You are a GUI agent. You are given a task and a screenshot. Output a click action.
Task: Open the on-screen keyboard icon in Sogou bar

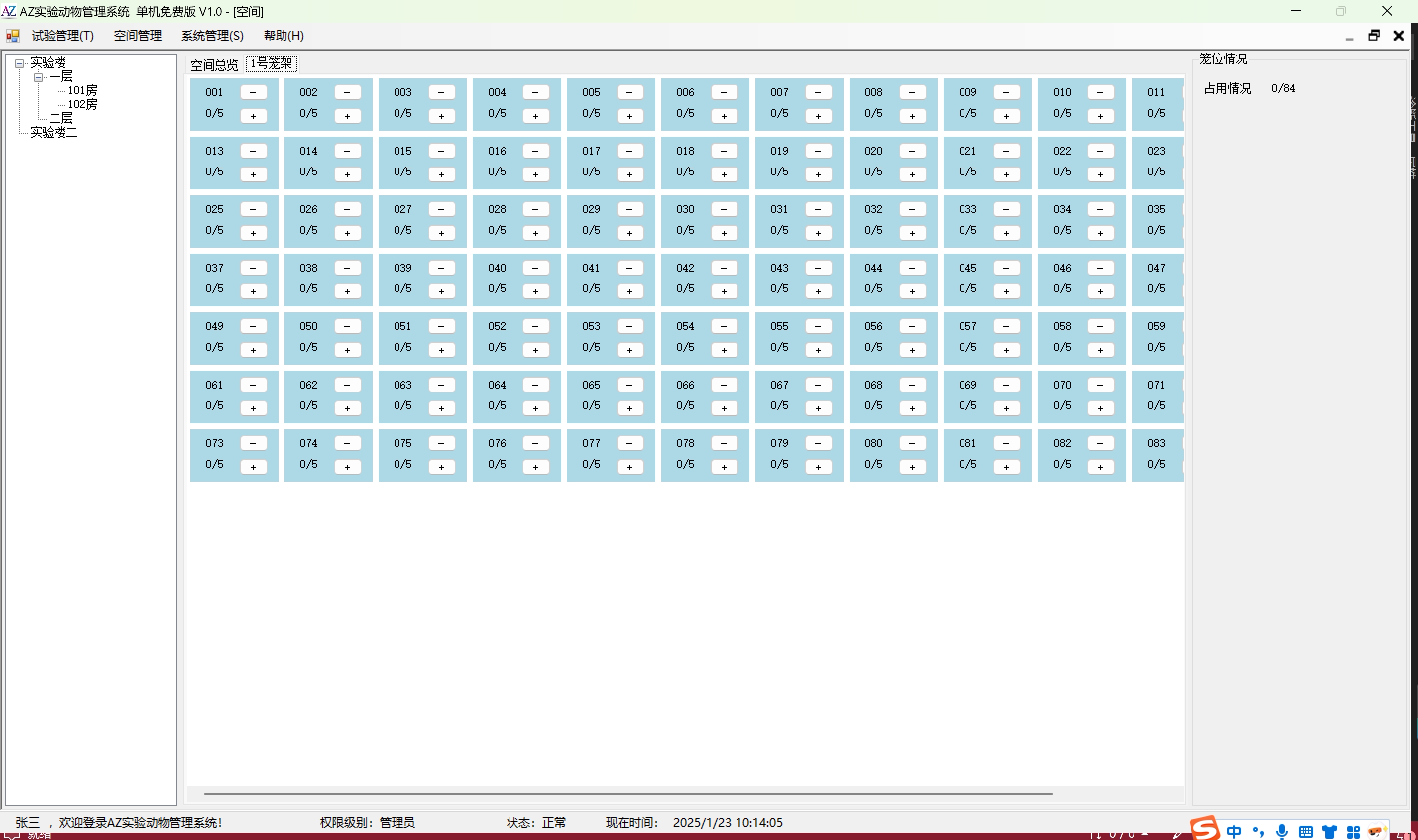(x=1306, y=831)
